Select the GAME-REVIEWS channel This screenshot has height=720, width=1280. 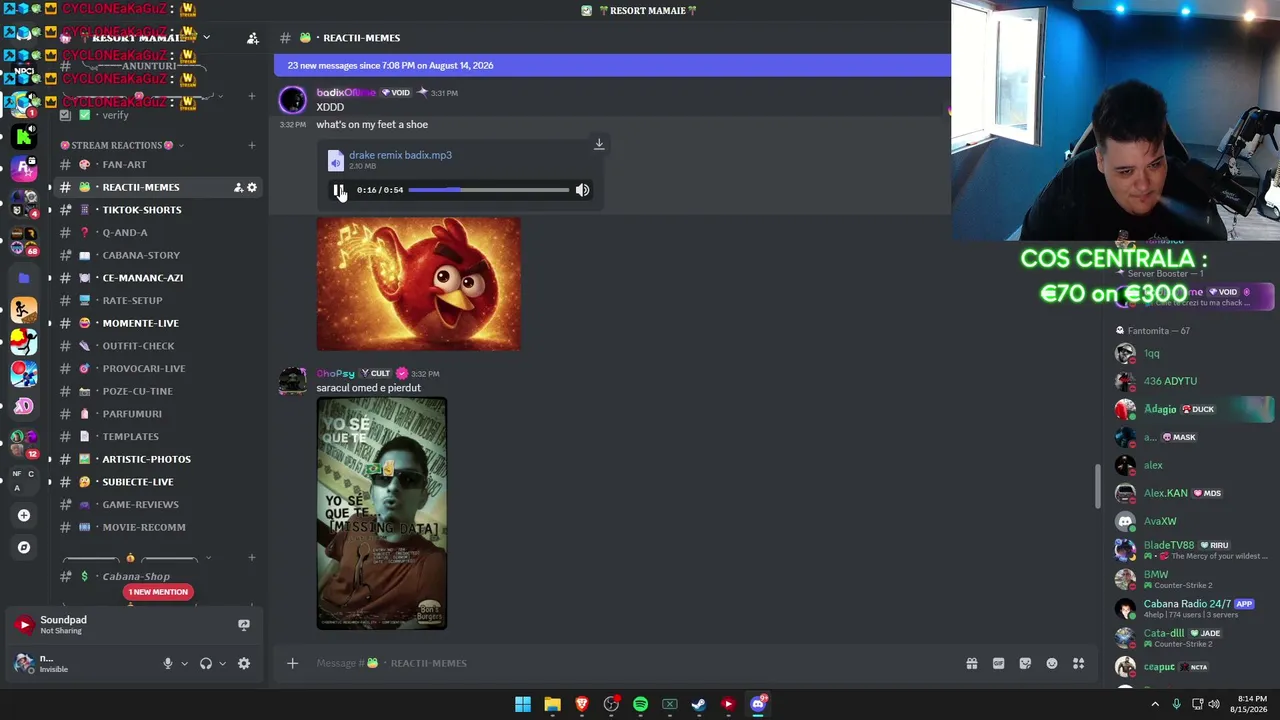point(141,504)
